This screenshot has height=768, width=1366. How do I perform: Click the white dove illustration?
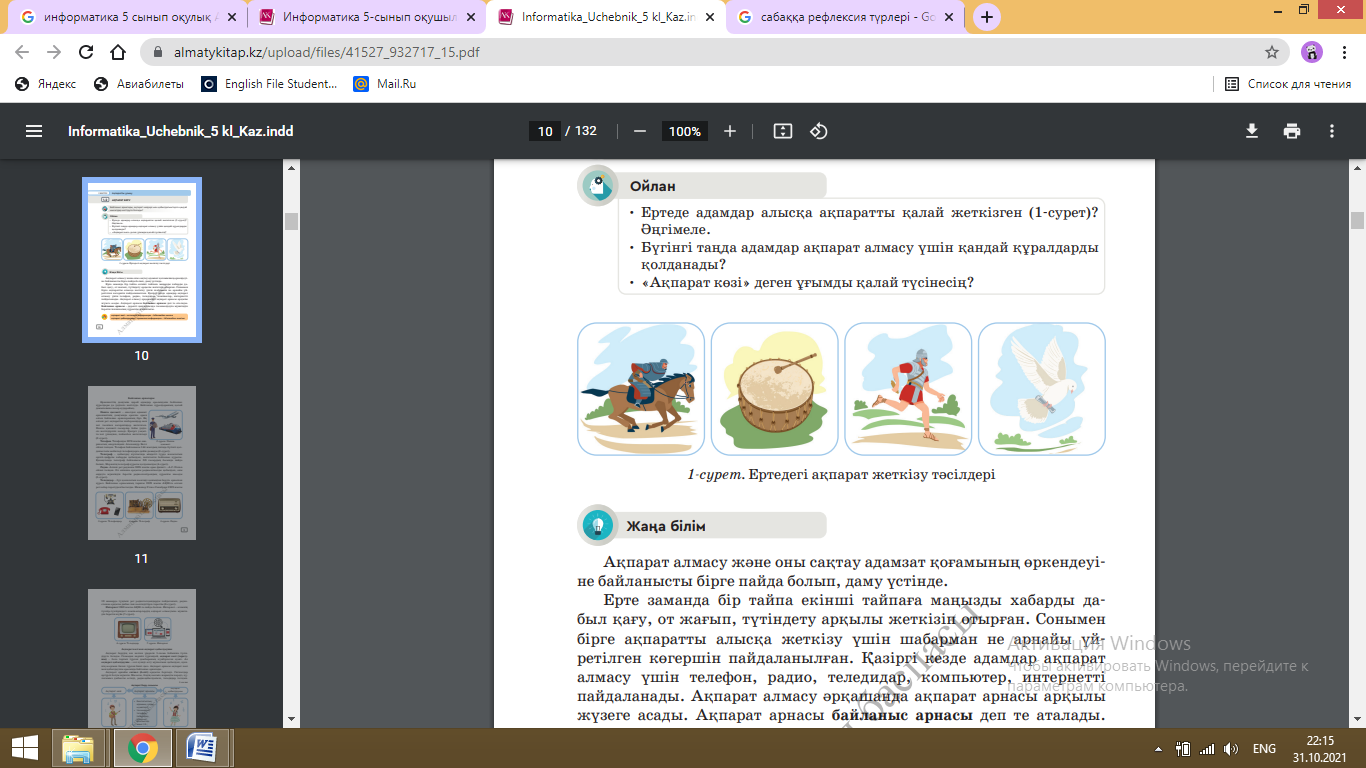coord(1042,389)
